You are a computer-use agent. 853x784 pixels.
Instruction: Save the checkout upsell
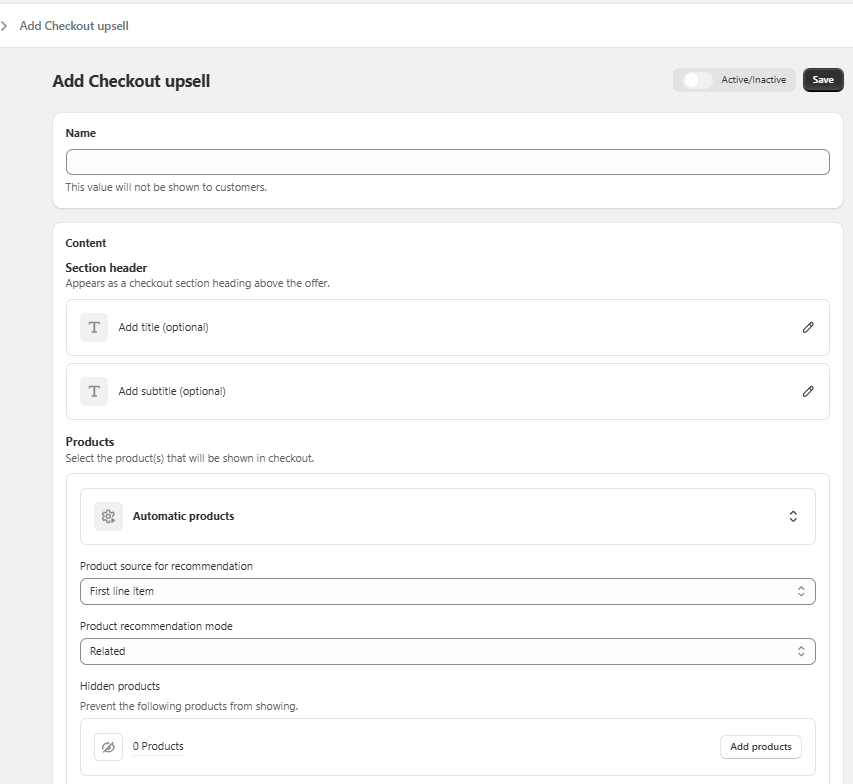click(822, 80)
